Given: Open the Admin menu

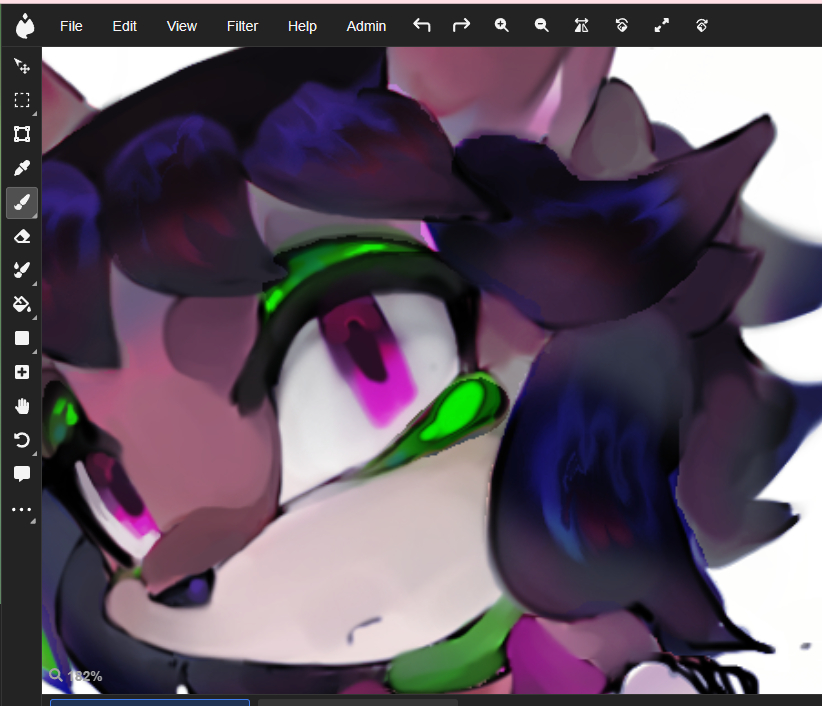Looking at the screenshot, I should pyautogui.click(x=366, y=26).
